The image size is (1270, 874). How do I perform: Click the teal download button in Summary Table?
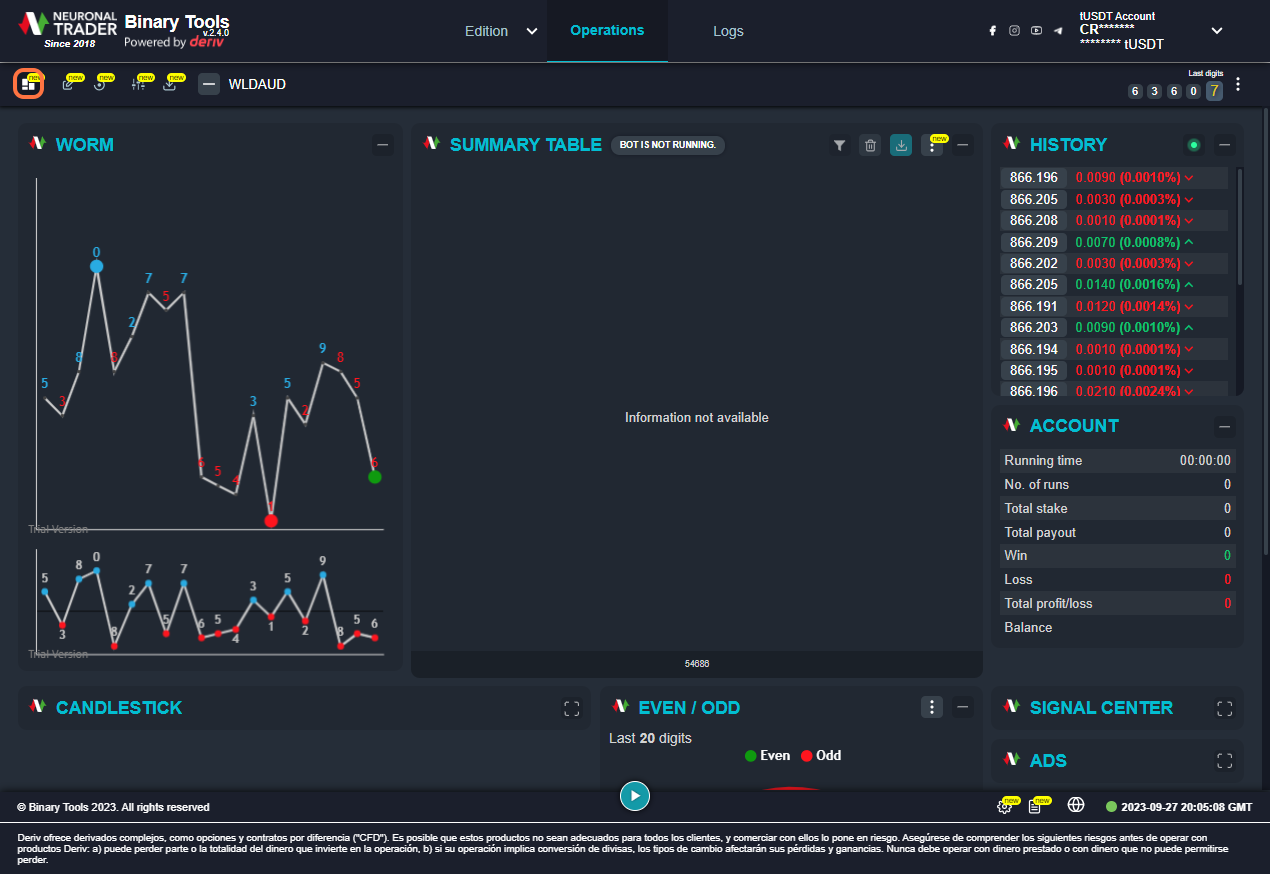(901, 146)
